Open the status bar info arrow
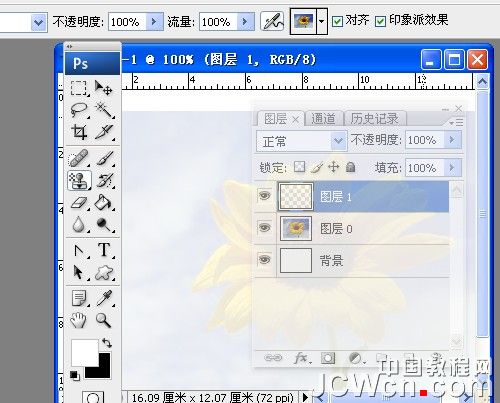 tap(305, 397)
